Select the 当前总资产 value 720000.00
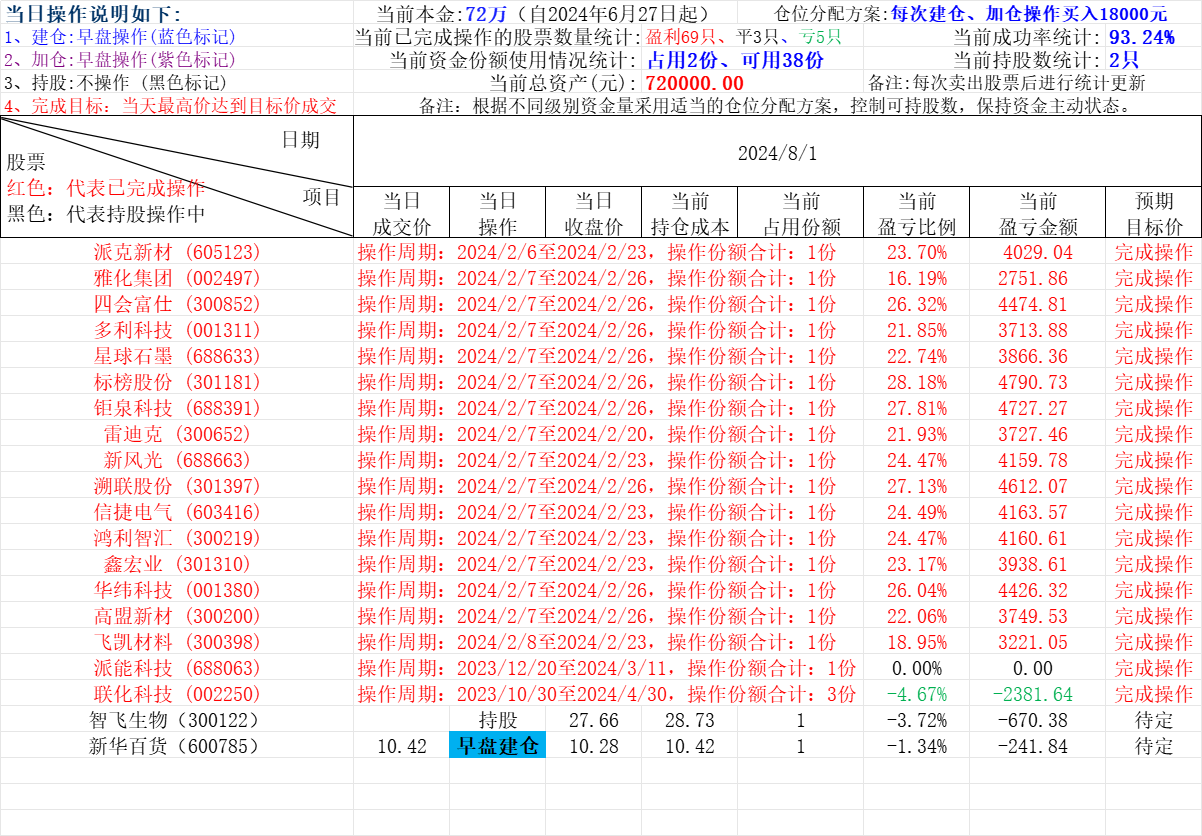1202x836 pixels. (x=694, y=83)
